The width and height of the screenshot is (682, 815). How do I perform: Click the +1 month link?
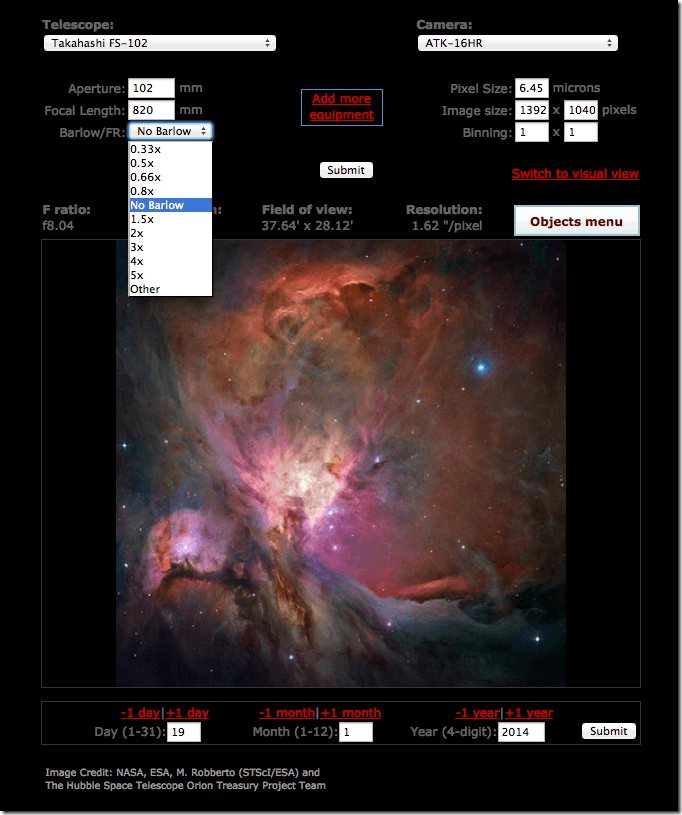click(x=351, y=713)
